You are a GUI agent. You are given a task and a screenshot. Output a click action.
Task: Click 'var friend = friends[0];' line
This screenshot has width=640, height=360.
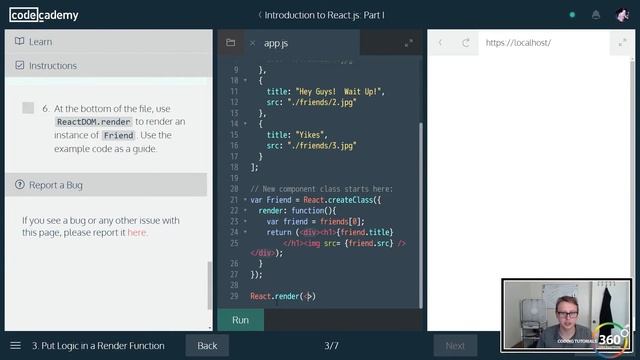coord(316,221)
